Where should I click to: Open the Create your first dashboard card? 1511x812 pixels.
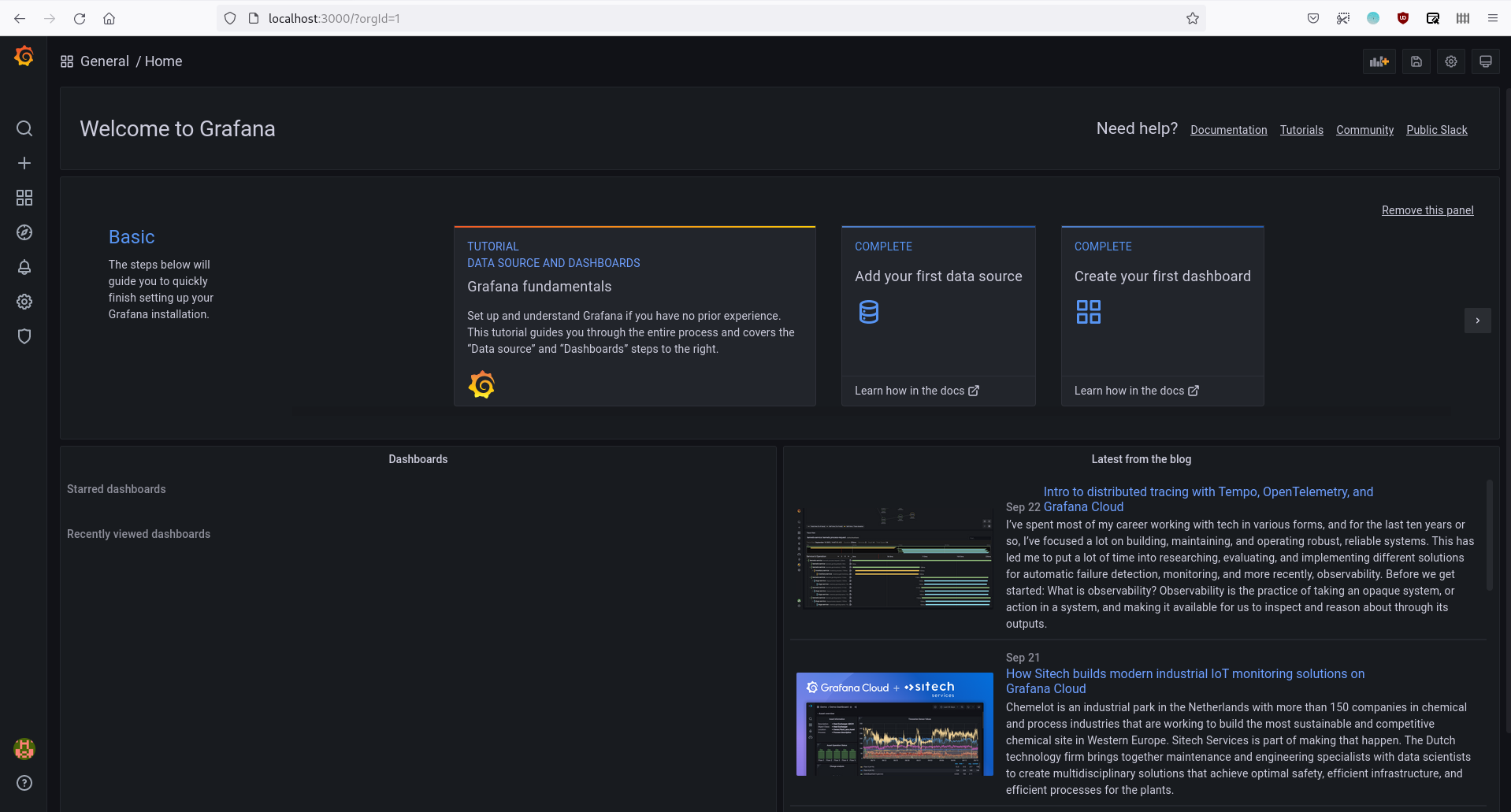[1163, 316]
